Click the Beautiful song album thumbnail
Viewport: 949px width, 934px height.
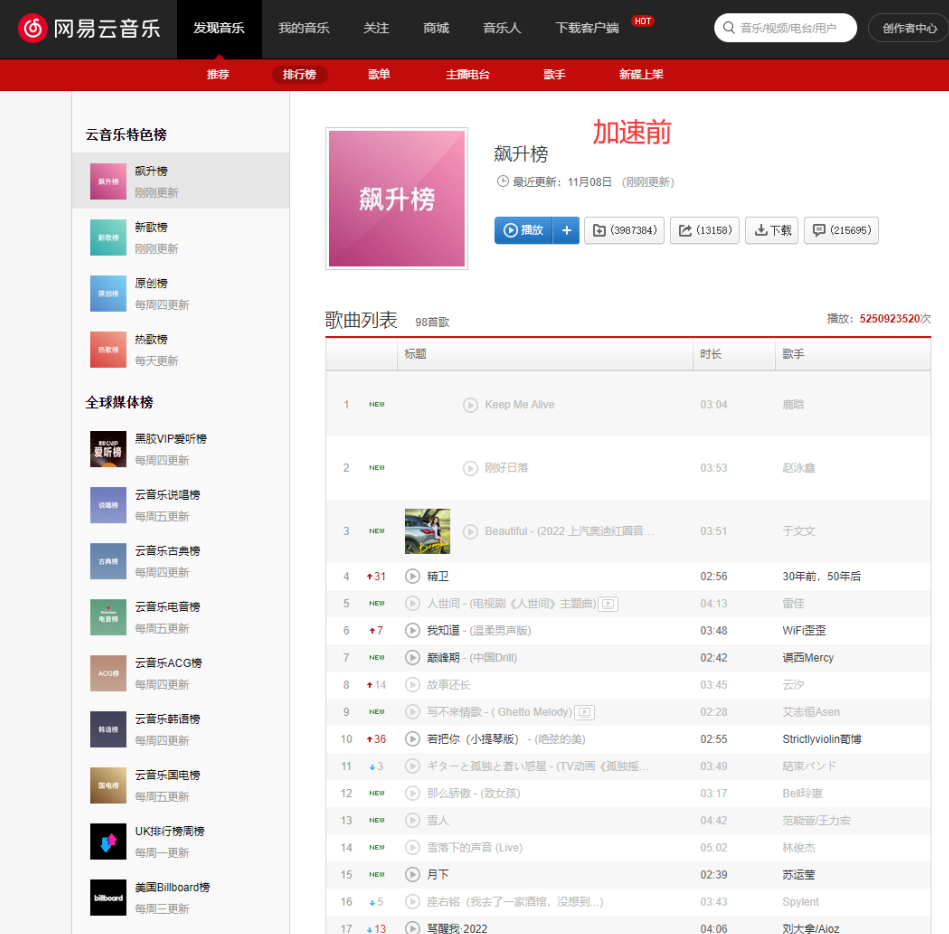(x=427, y=531)
